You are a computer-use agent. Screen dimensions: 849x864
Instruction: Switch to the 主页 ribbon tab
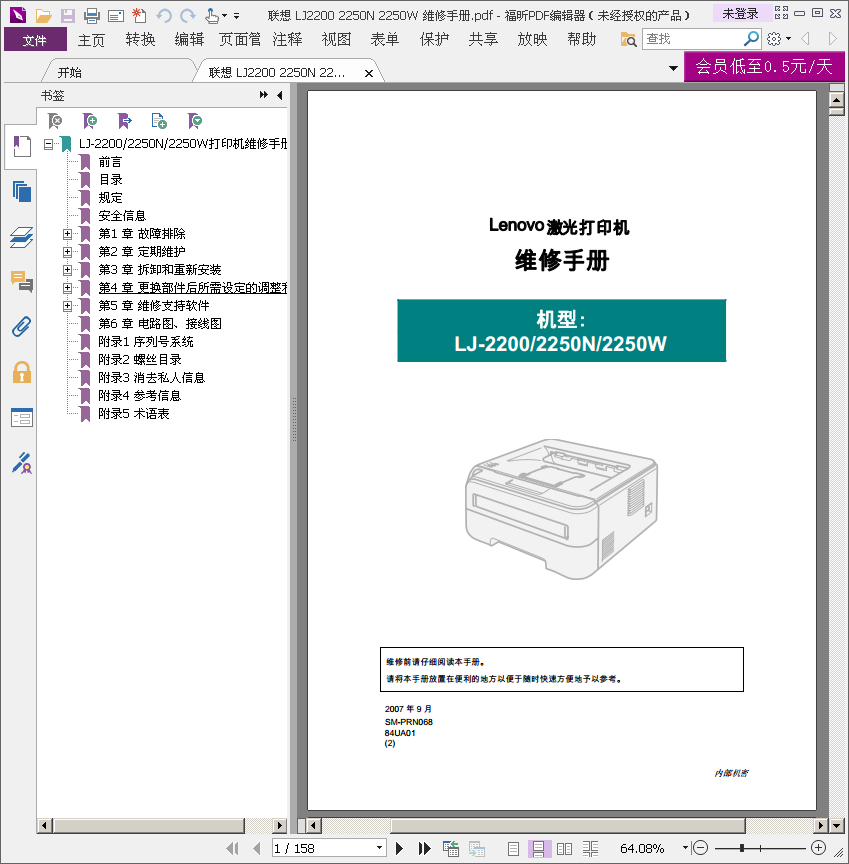point(91,40)
